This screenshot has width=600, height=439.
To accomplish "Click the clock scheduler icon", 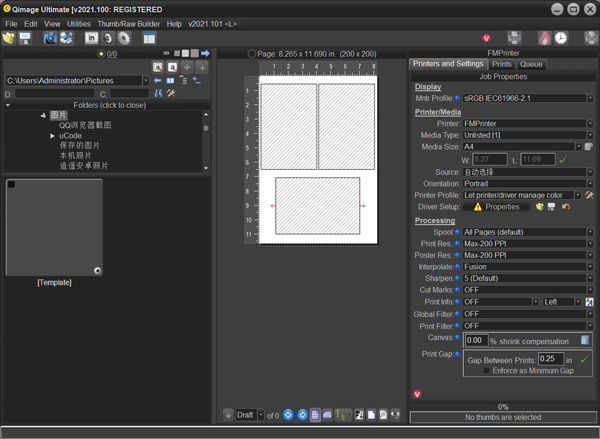I will click(561, 38).
